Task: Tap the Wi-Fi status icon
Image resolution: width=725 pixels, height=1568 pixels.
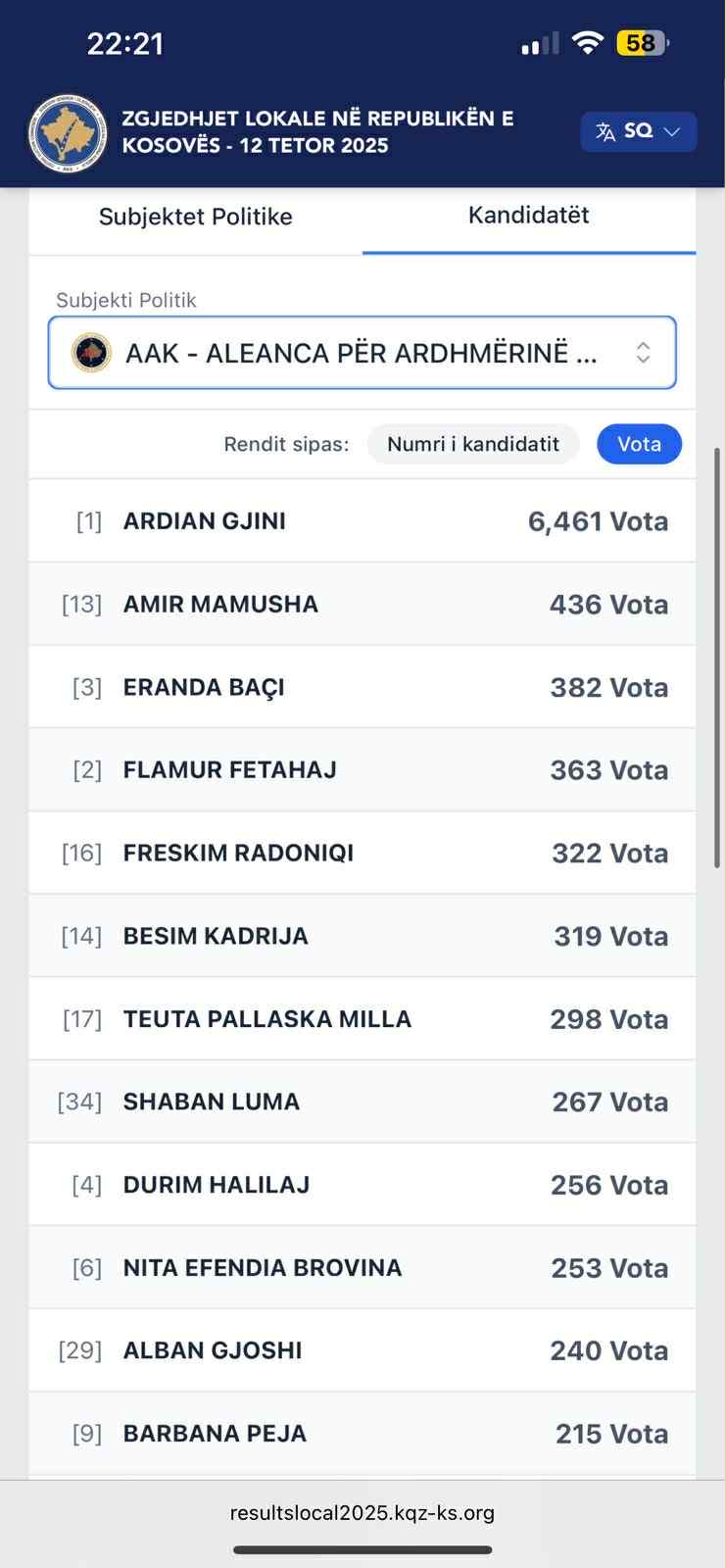Action: (x=587, y=43)
